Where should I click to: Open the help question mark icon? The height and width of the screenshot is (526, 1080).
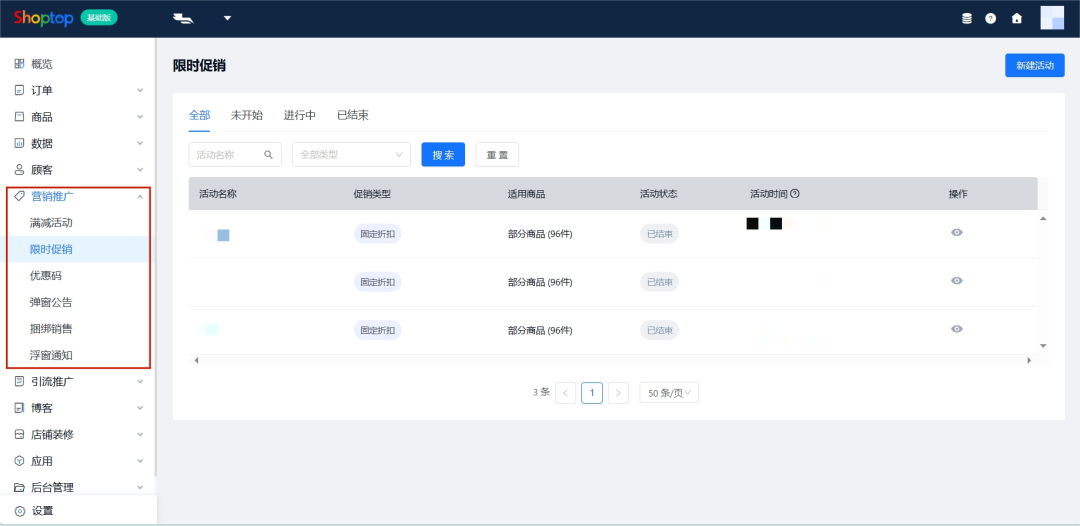click(990, 19)
